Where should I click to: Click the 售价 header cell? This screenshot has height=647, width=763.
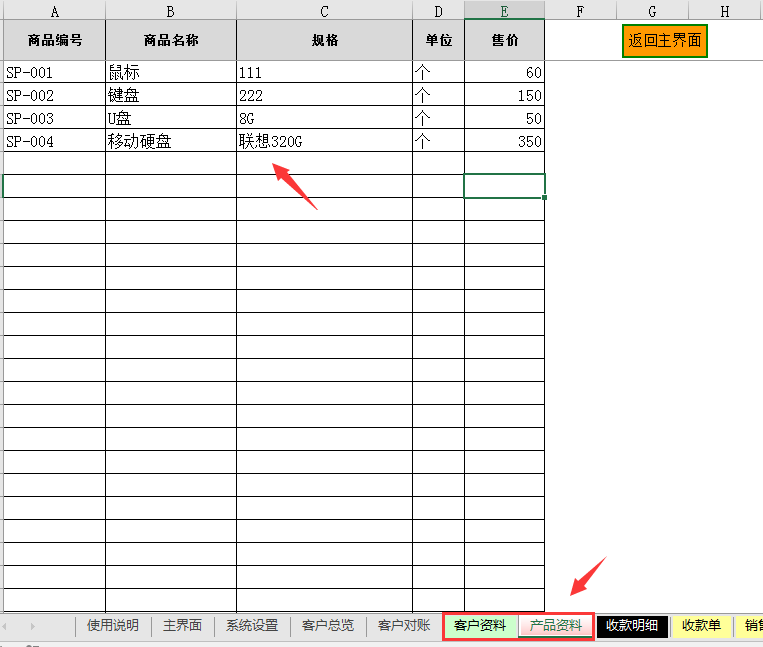[505, 40]
